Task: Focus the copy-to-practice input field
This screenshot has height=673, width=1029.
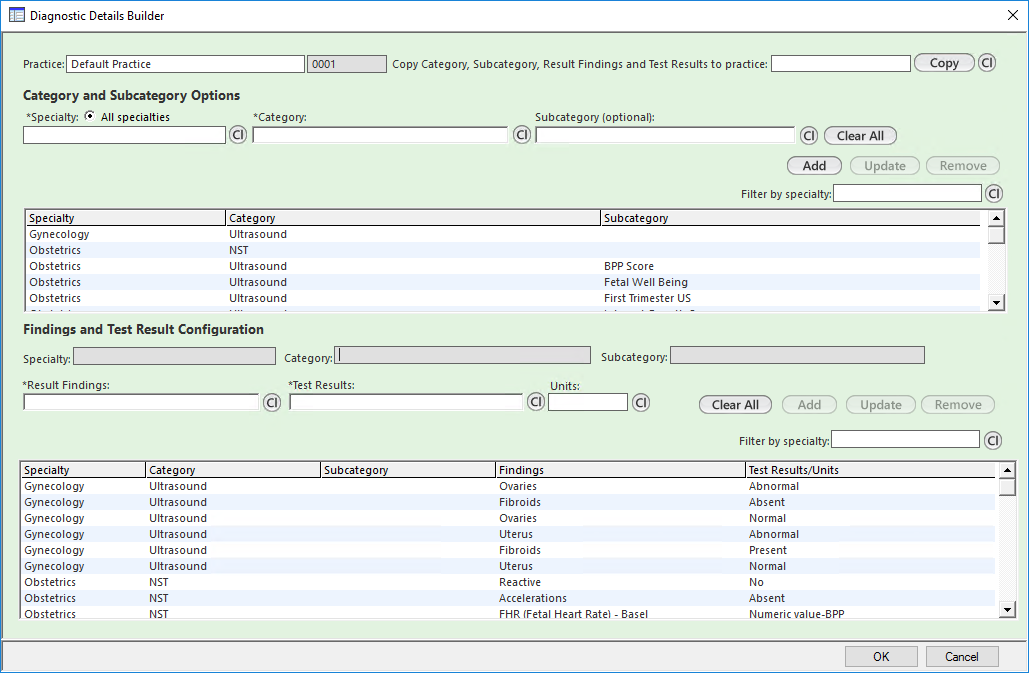Action: tap(841, 64)
